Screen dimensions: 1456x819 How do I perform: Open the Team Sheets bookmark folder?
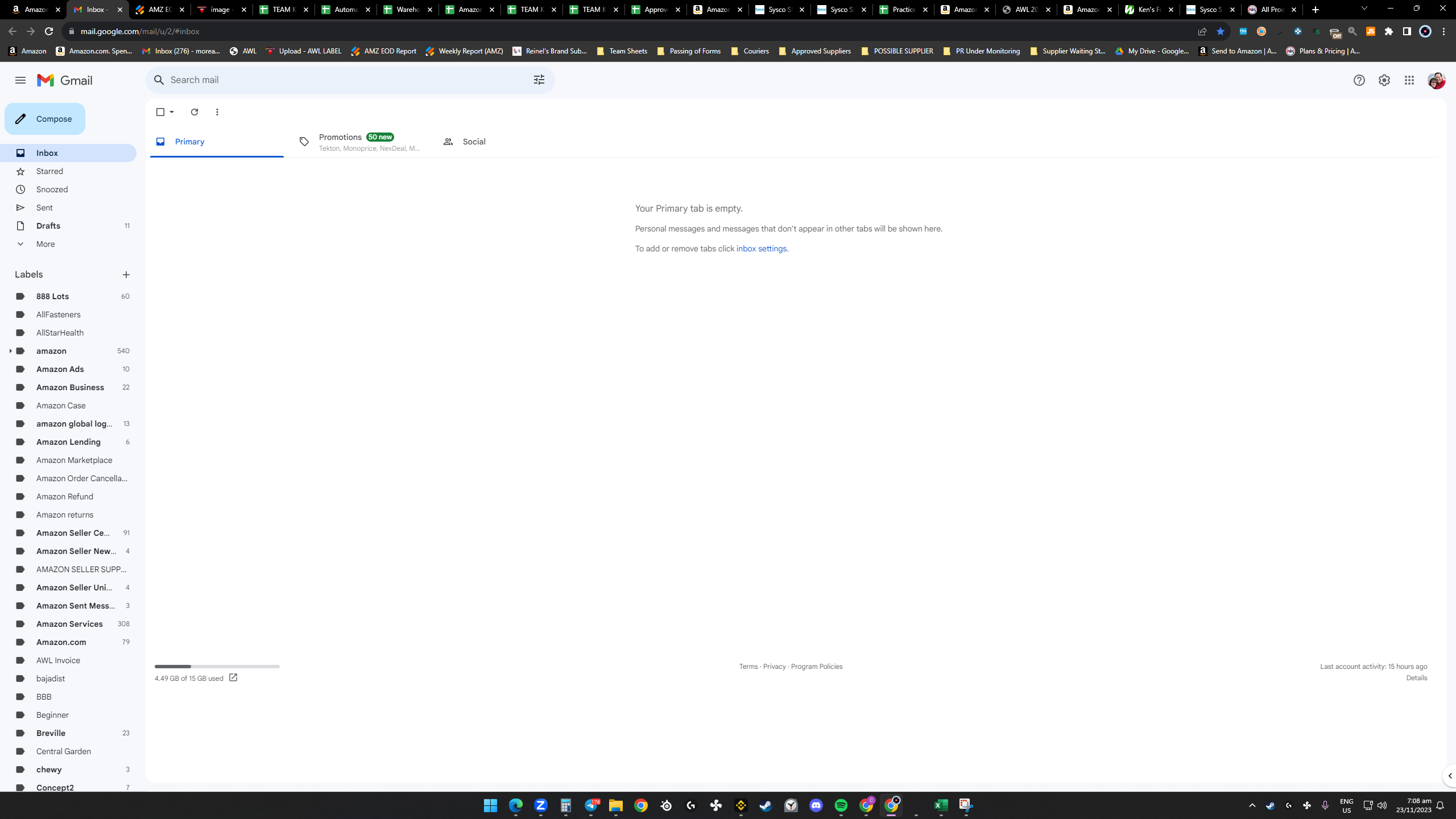622,51
